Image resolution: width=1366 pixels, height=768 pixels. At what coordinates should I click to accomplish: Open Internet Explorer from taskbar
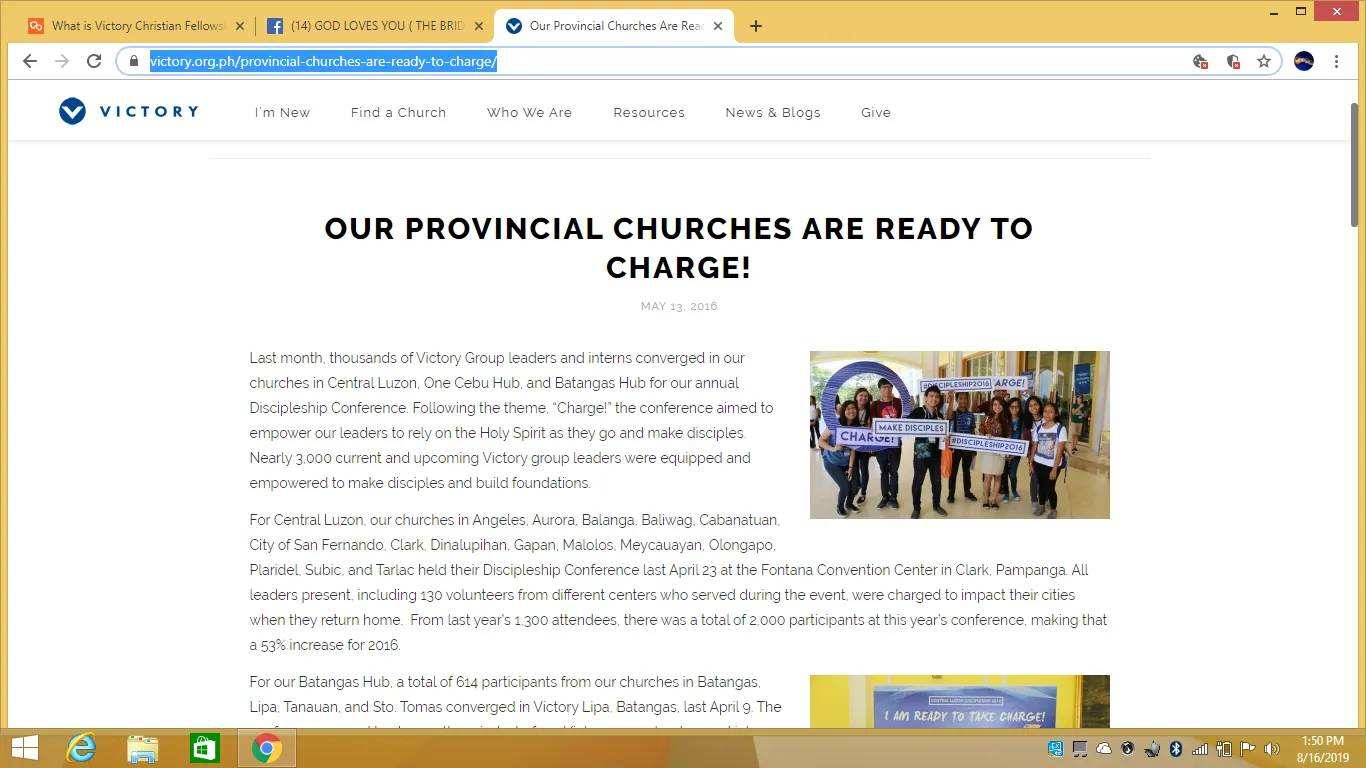80,748
